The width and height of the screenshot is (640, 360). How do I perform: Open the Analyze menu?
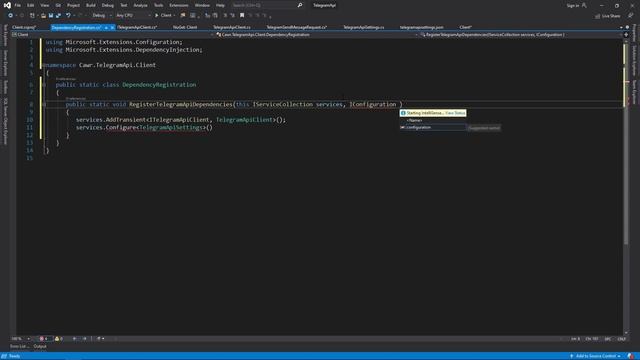[140, 5]
